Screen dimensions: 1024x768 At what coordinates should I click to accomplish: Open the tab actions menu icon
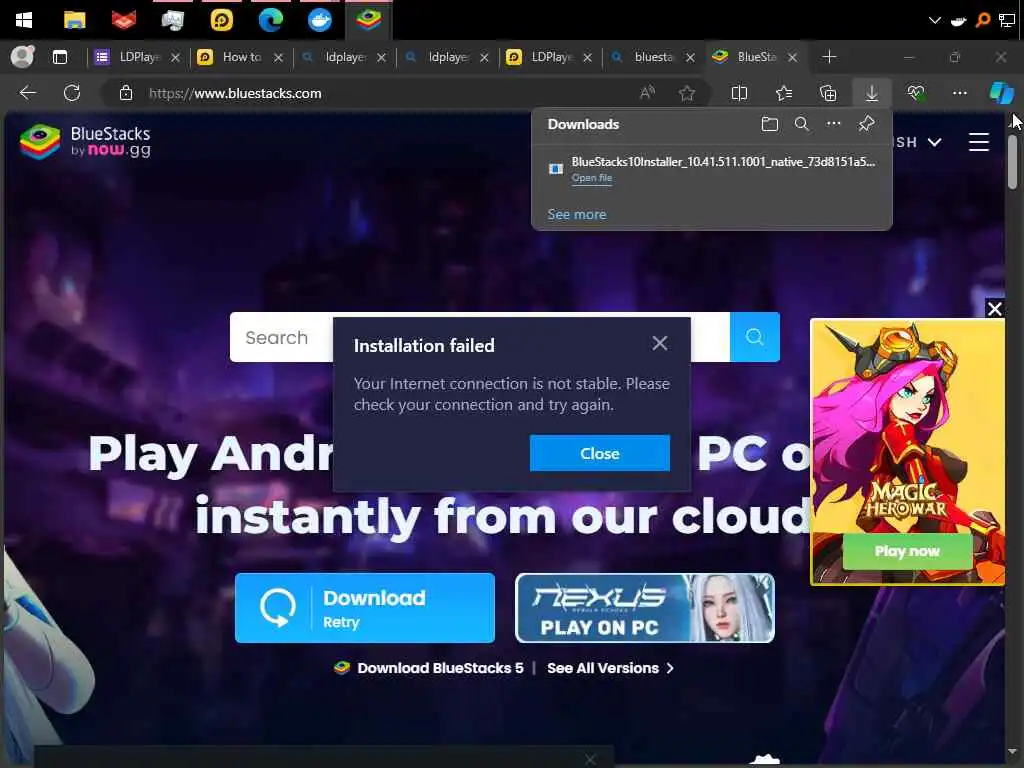(60, 57)
